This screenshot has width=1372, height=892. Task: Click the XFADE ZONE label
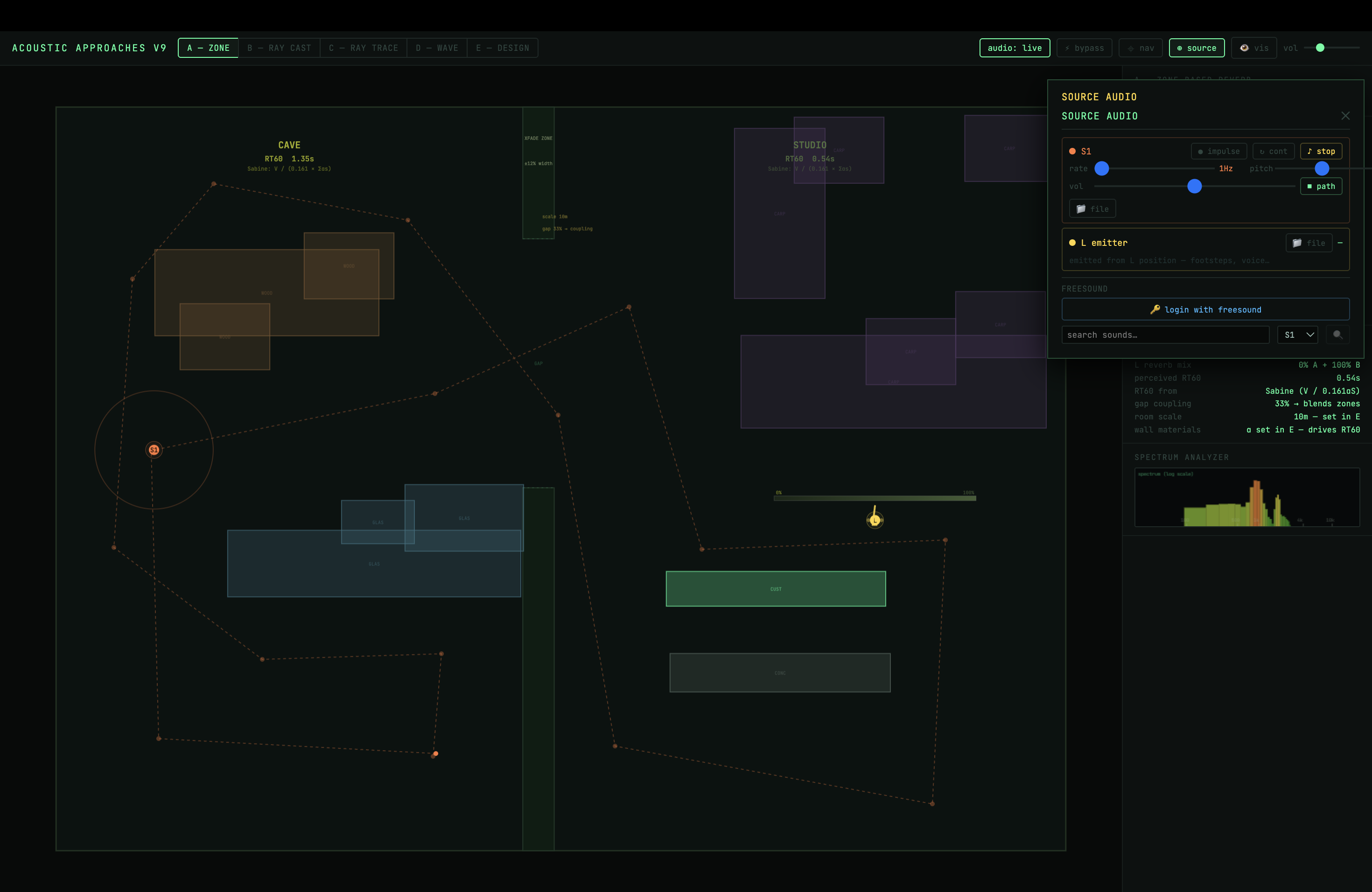(539, 138)
